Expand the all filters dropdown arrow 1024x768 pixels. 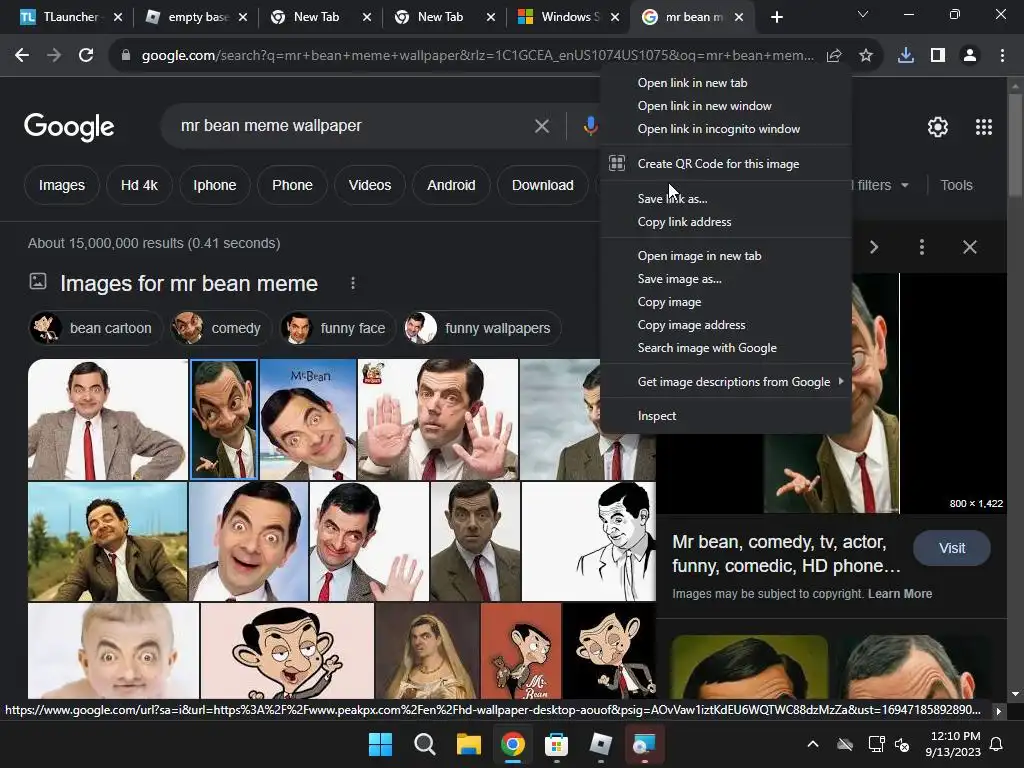pos(905,185)
